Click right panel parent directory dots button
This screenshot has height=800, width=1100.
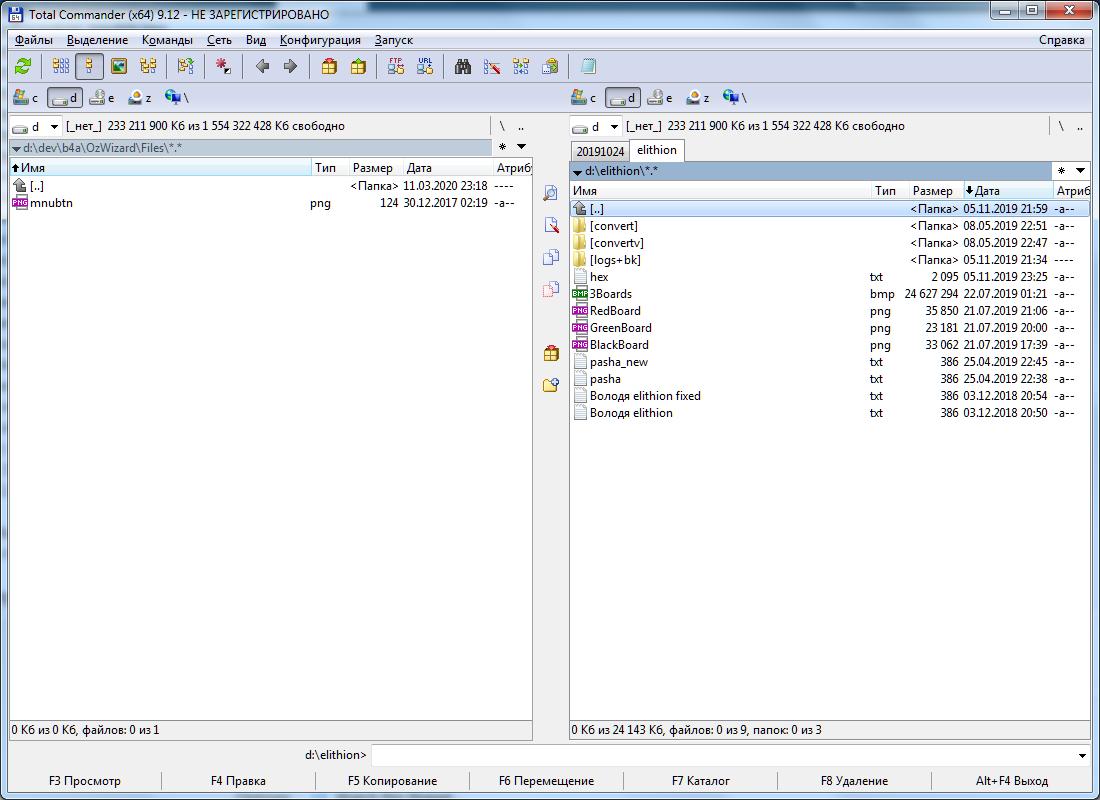pyautogui.click(x=1080, y=126)
